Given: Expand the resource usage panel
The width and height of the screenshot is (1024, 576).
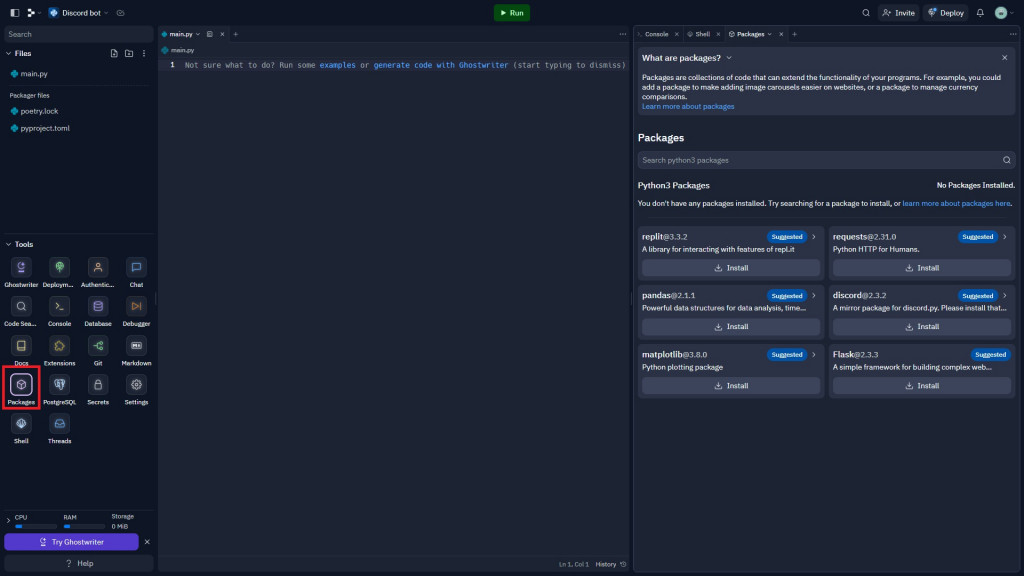Looking at the screenshot, I should tap(8, 520).
